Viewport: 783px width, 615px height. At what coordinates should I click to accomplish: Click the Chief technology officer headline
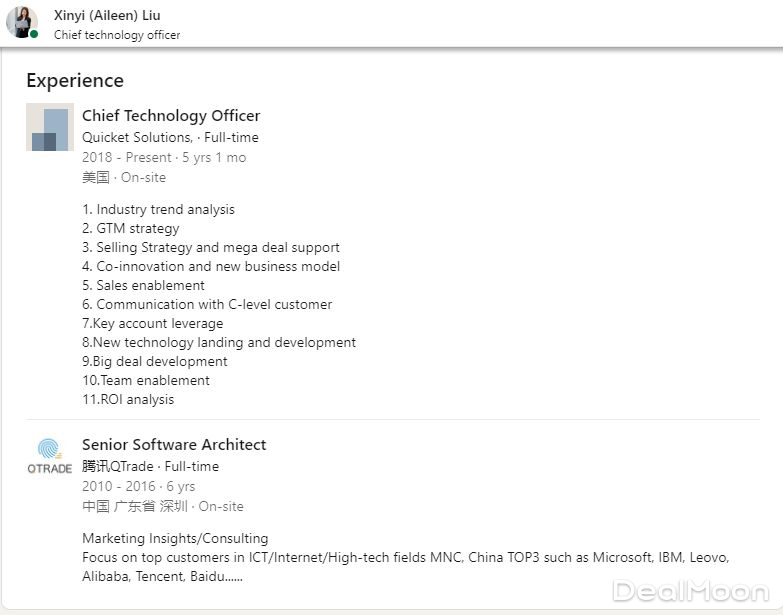(117, 35)
